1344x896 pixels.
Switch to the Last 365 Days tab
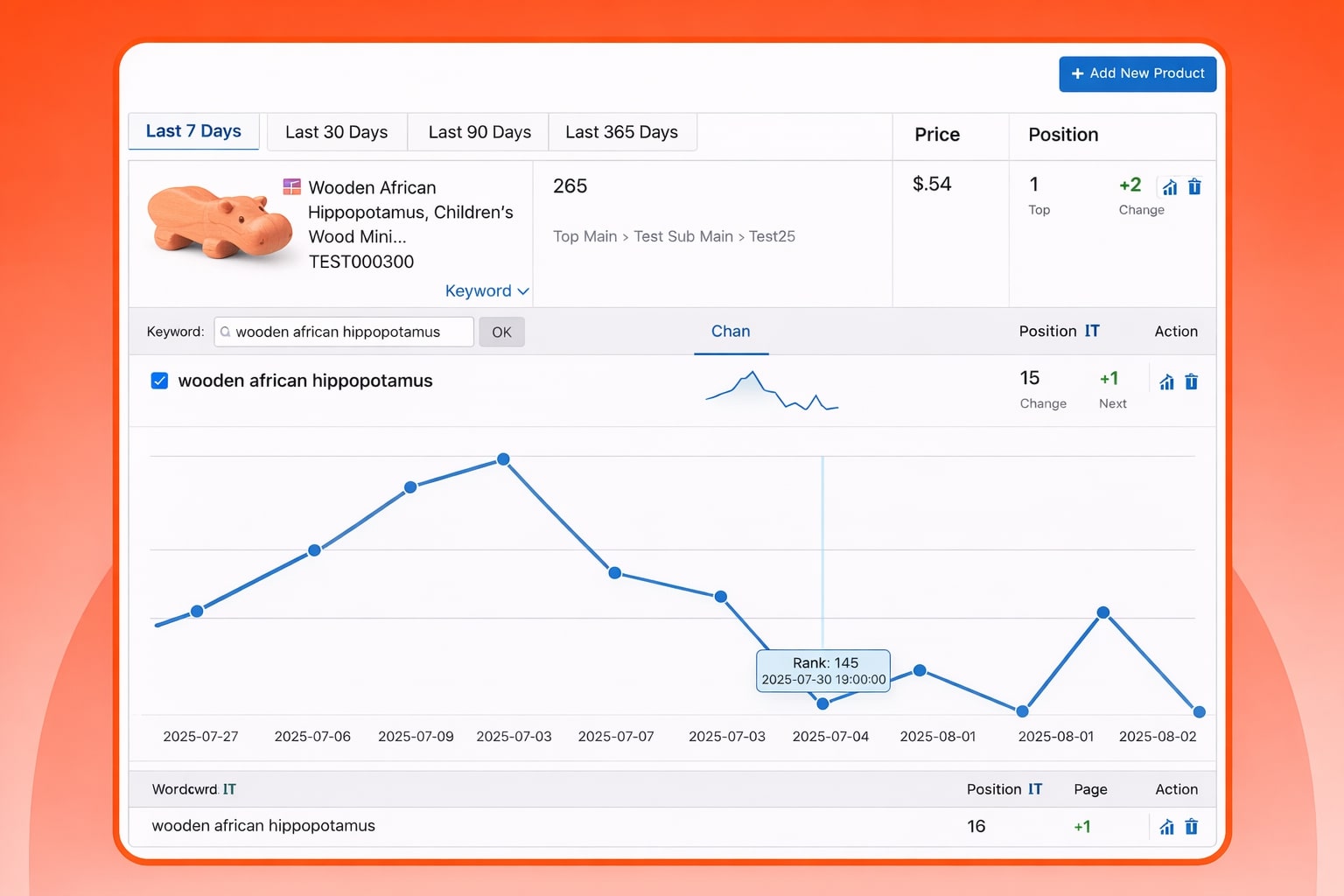[622, 132]
